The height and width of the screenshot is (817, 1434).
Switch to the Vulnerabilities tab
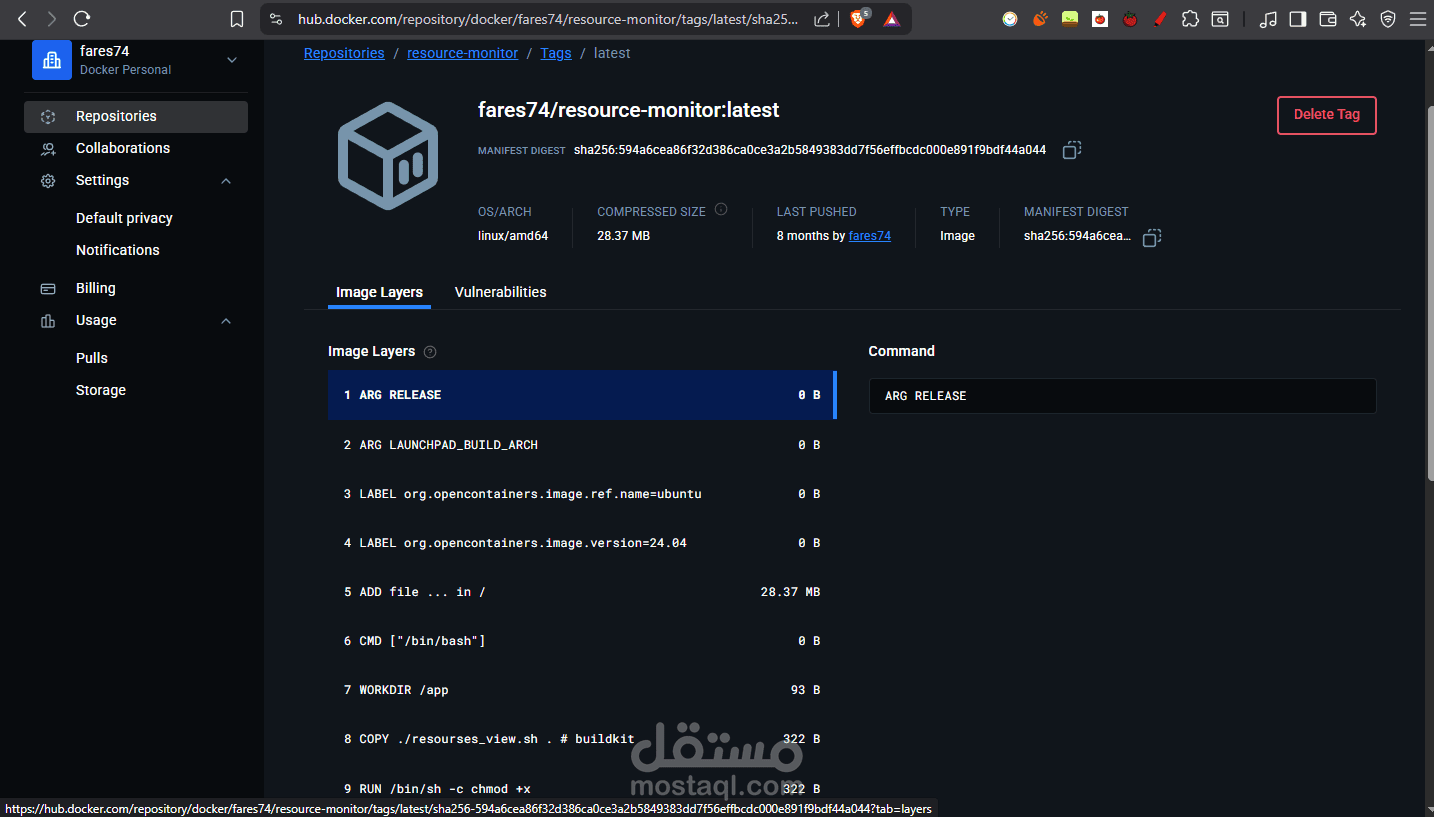pyautogui.click(x=500, y=292)
